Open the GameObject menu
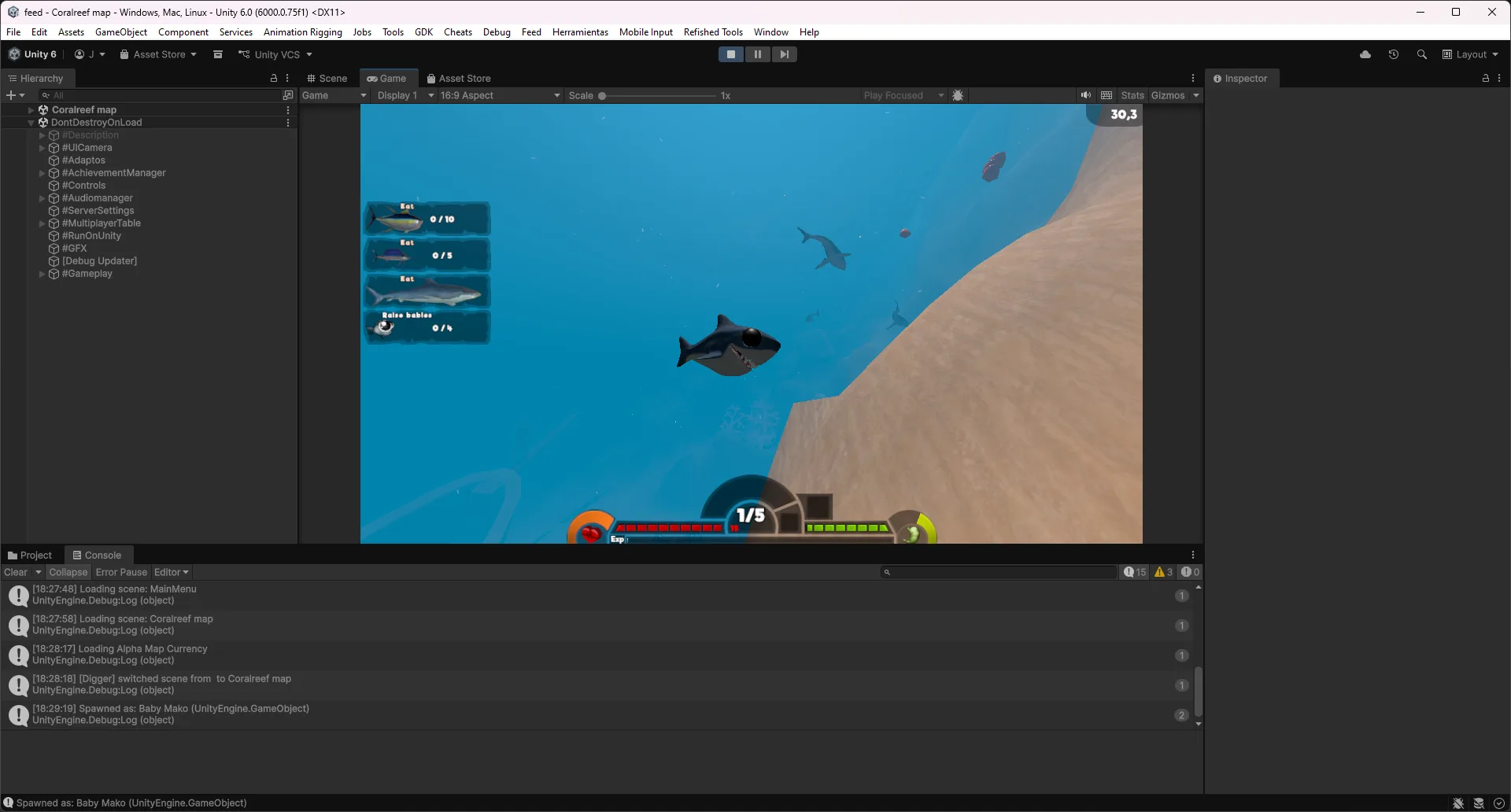This screenshot has width=1511, height=812. [x=121, y=32]
